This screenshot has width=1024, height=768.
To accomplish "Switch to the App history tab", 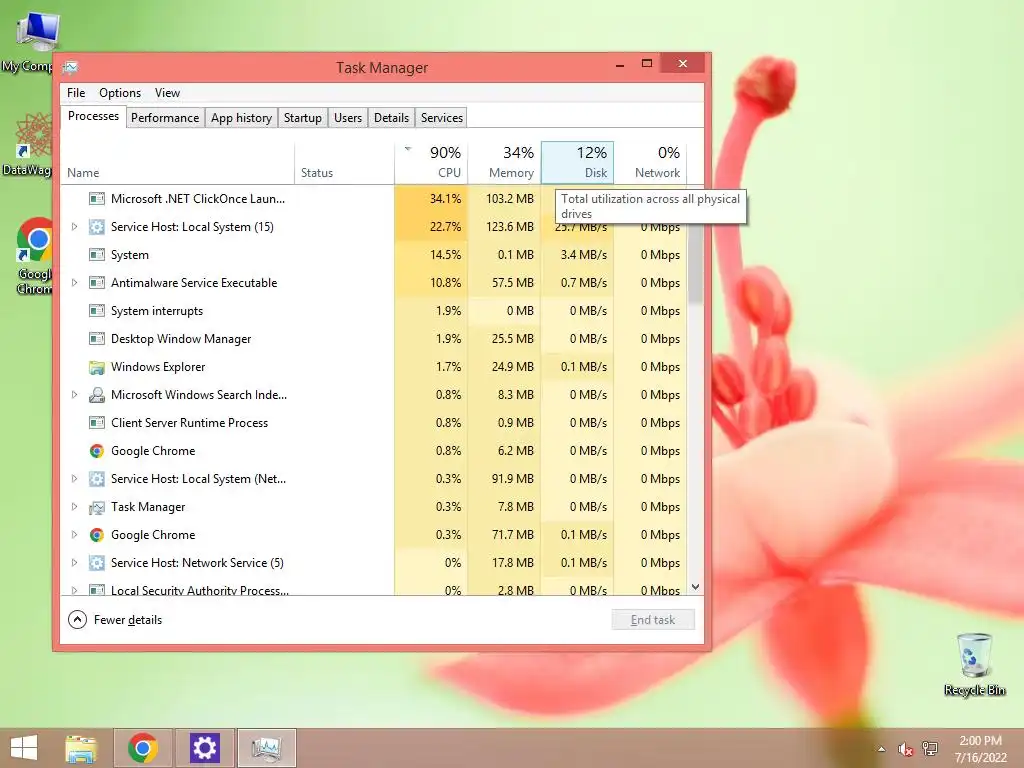I will [x=241, y=118].
